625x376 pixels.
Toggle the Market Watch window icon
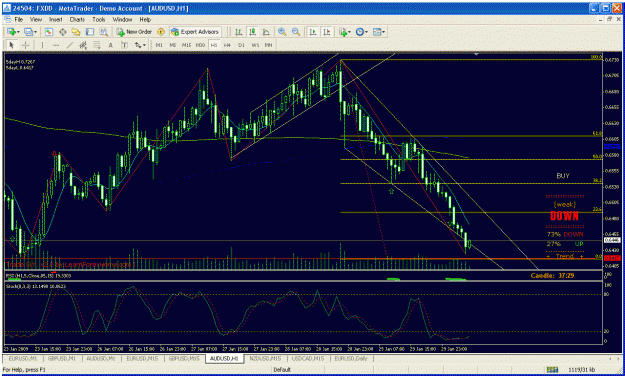pos(49,32)
